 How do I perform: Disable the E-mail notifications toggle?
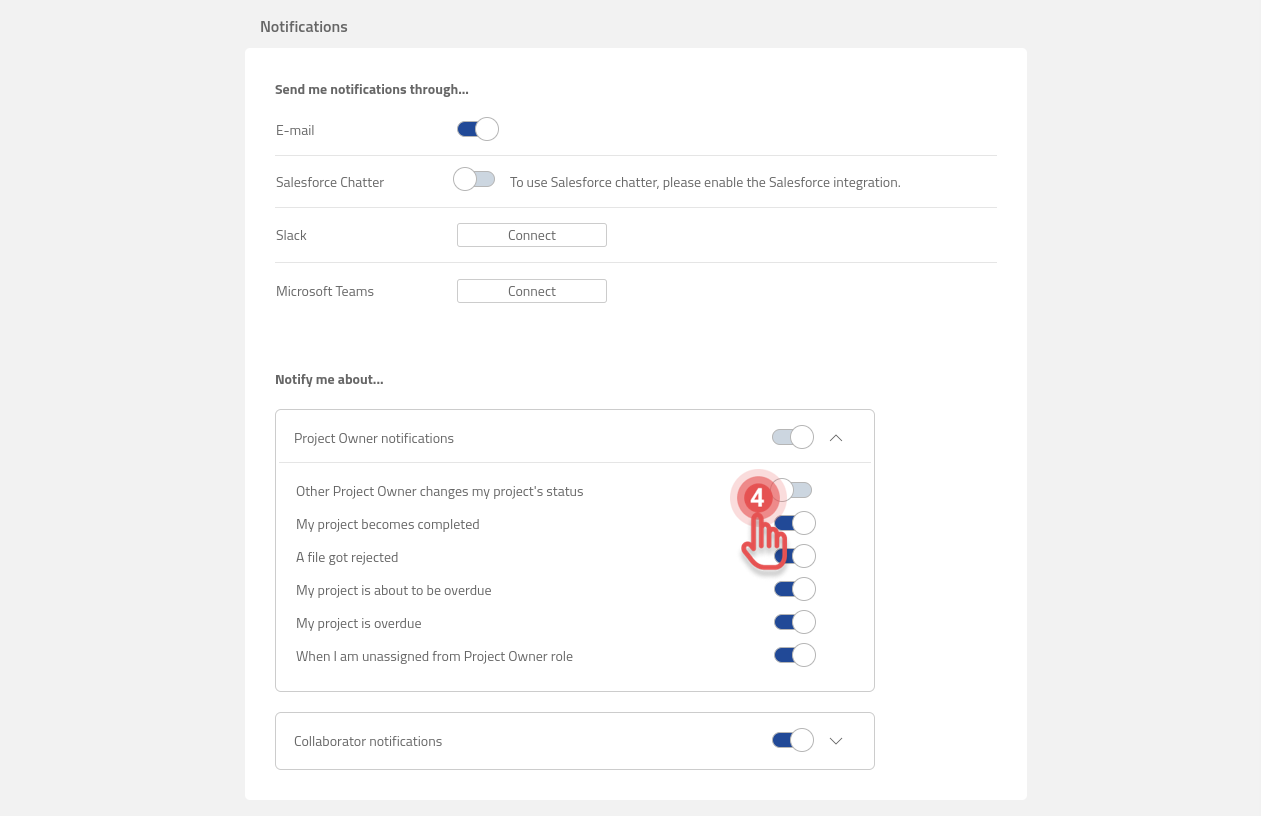pos(477,128)
